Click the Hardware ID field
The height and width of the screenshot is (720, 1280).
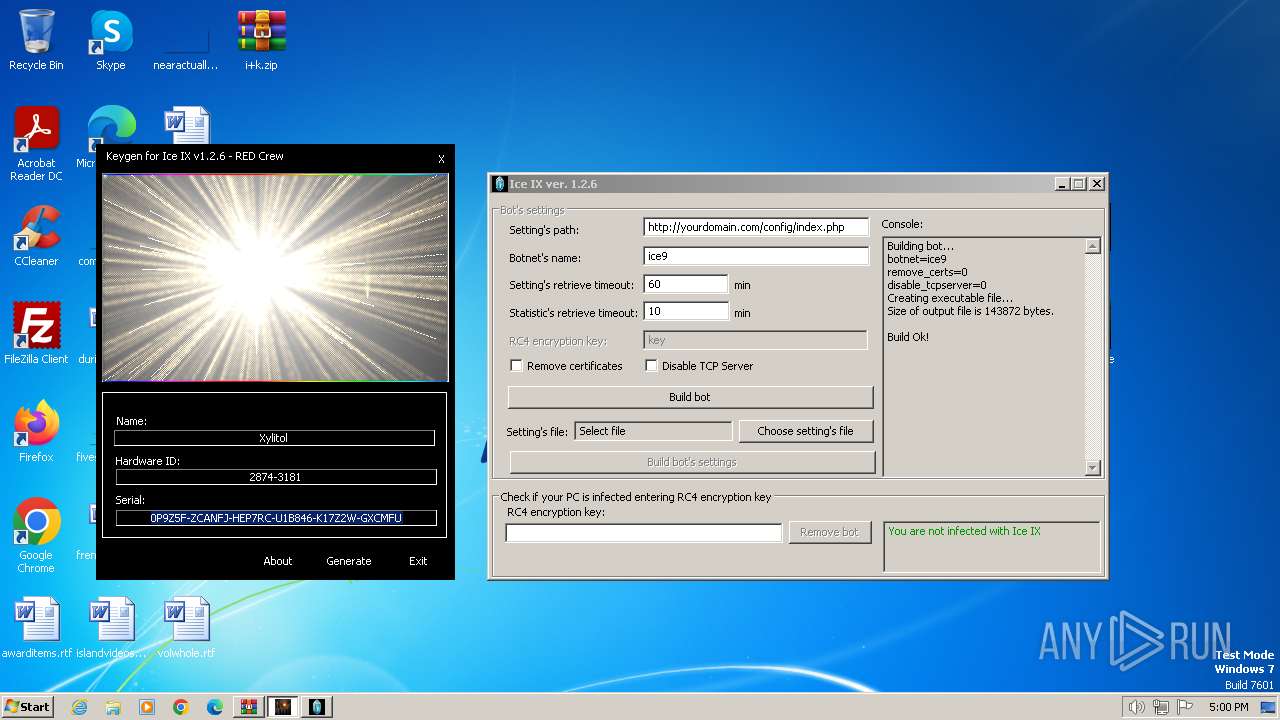click(x=274, y=478)
